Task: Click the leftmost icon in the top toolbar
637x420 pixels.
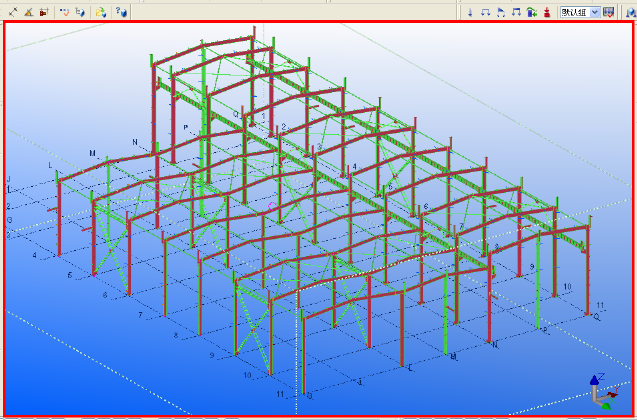Action: click(x=13, y=11)
